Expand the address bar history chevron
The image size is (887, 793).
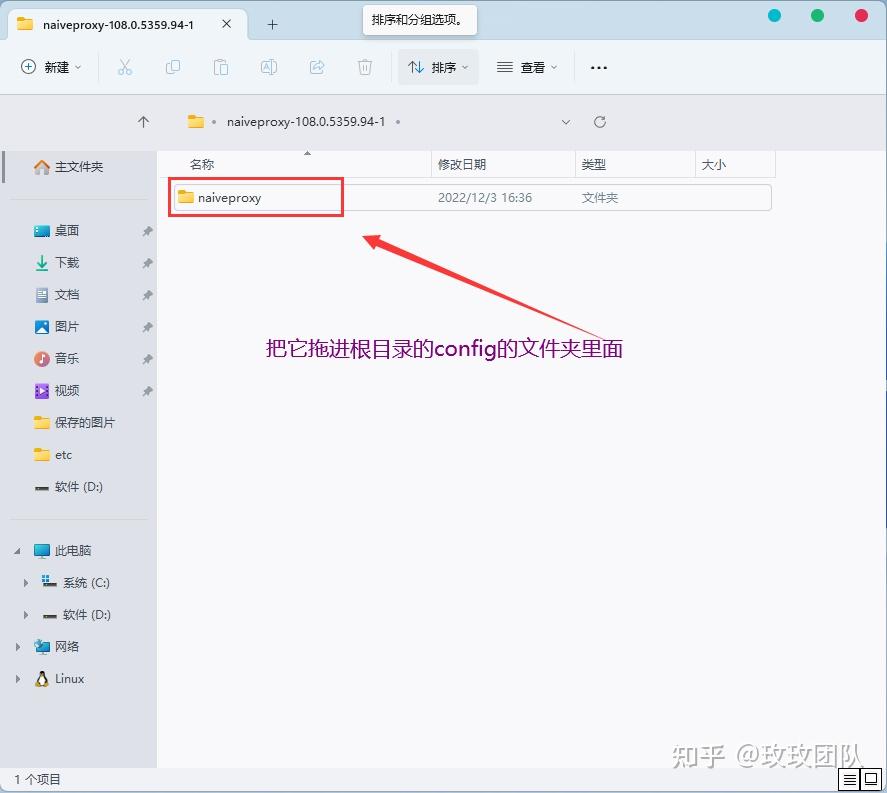coord(566,122)
